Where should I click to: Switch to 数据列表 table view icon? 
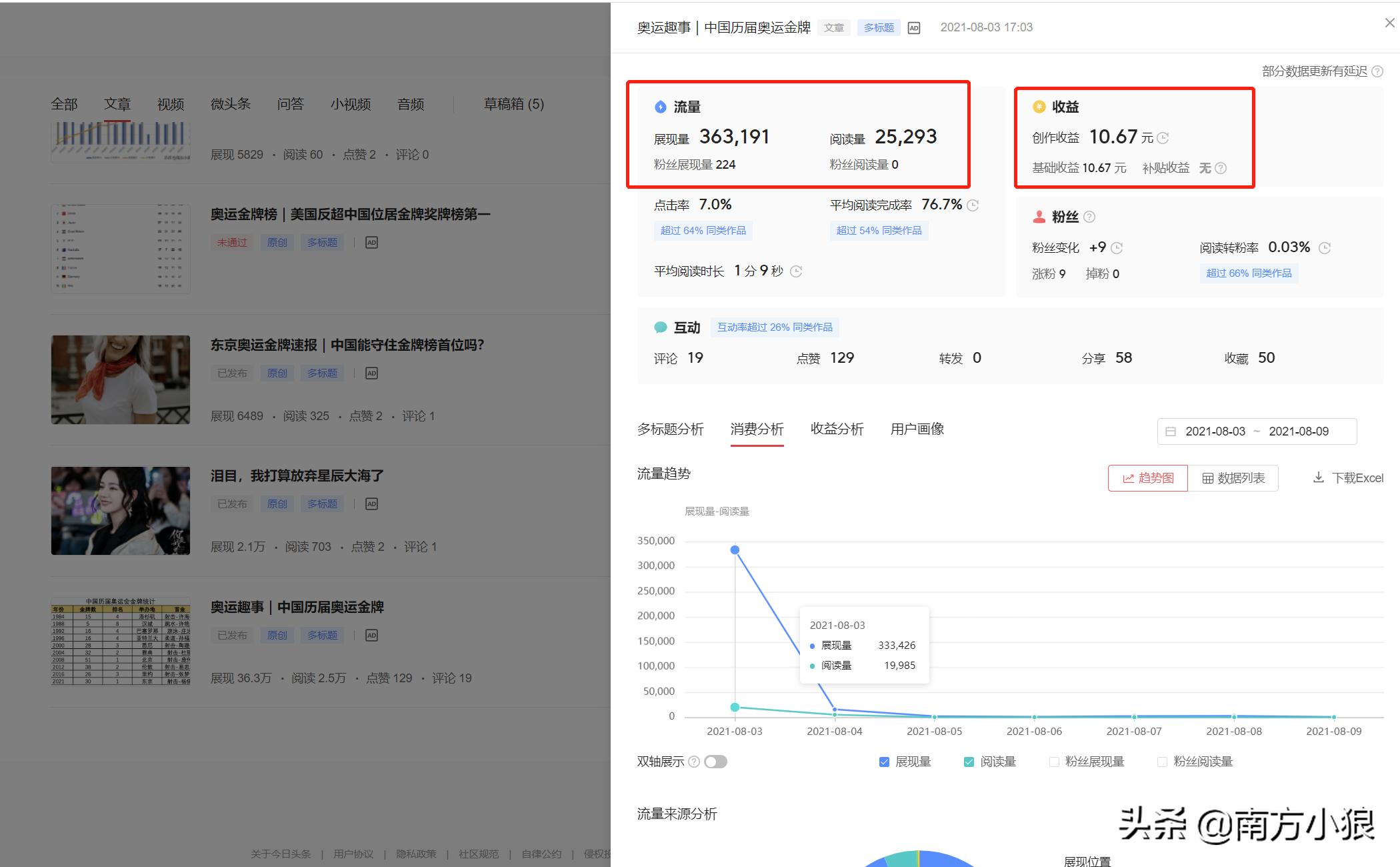[x=1208, y=478]
